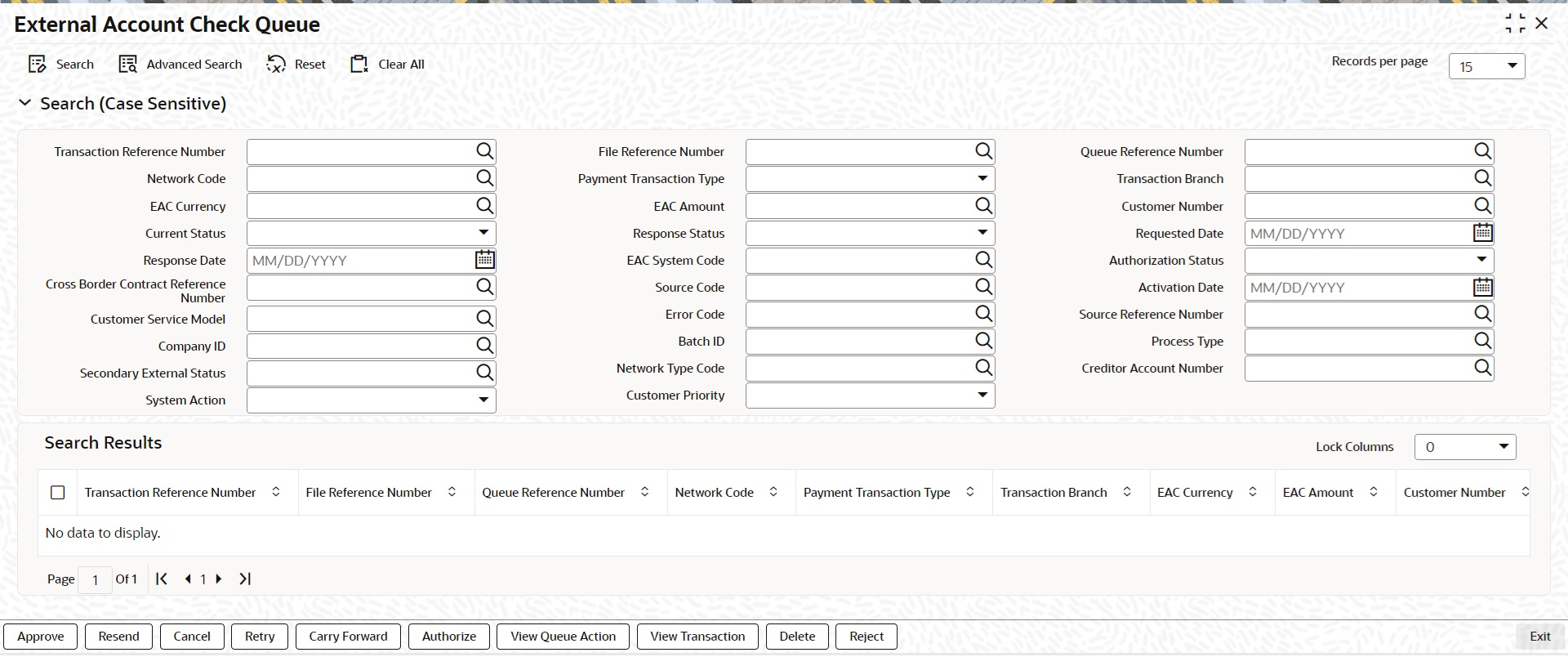Click the Delete button
This screenshot has width=1568, height=657.
pyautogui.click(x=797, y=637)
